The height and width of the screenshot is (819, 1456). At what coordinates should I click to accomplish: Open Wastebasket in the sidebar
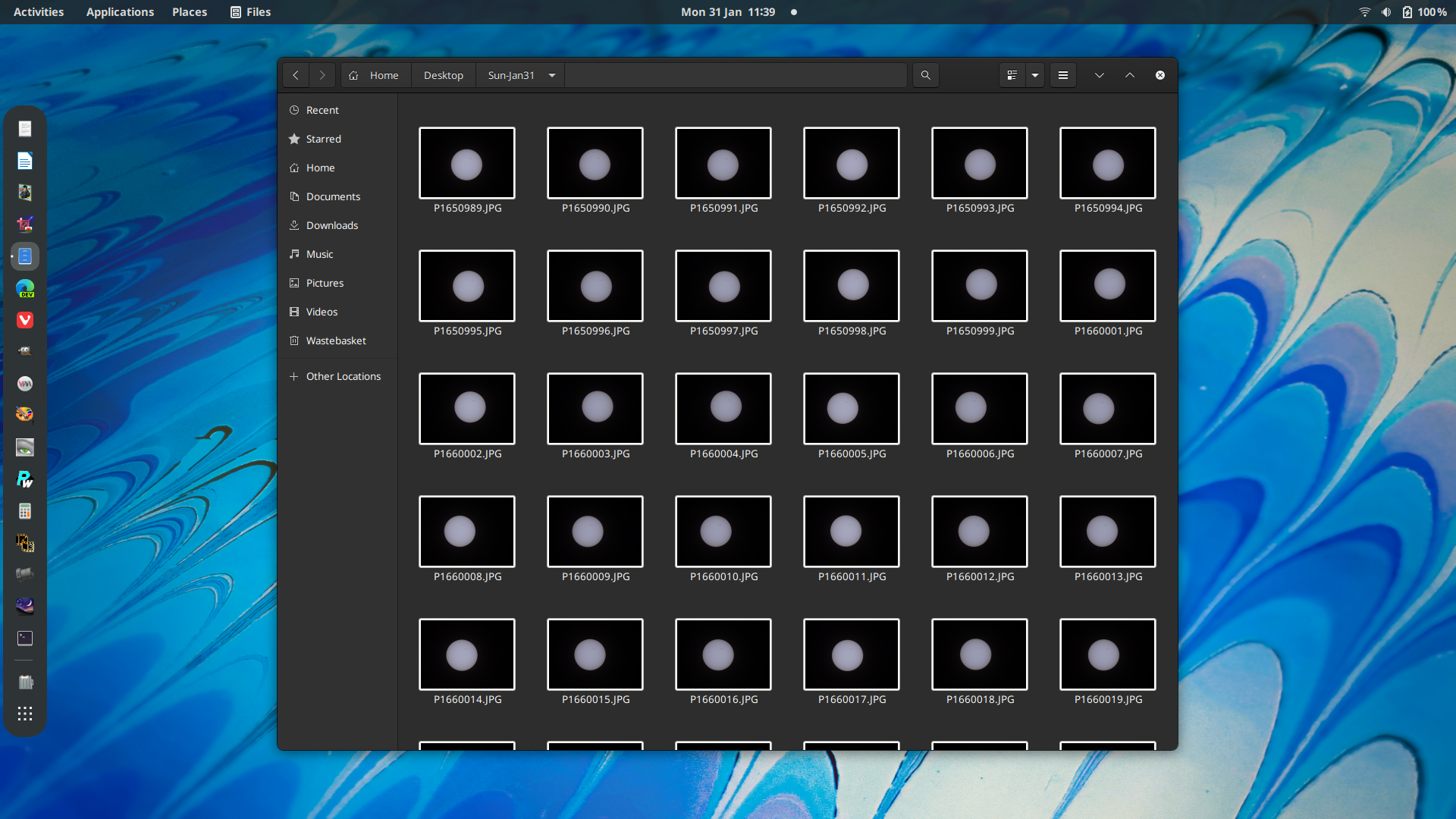click(335, 340)
